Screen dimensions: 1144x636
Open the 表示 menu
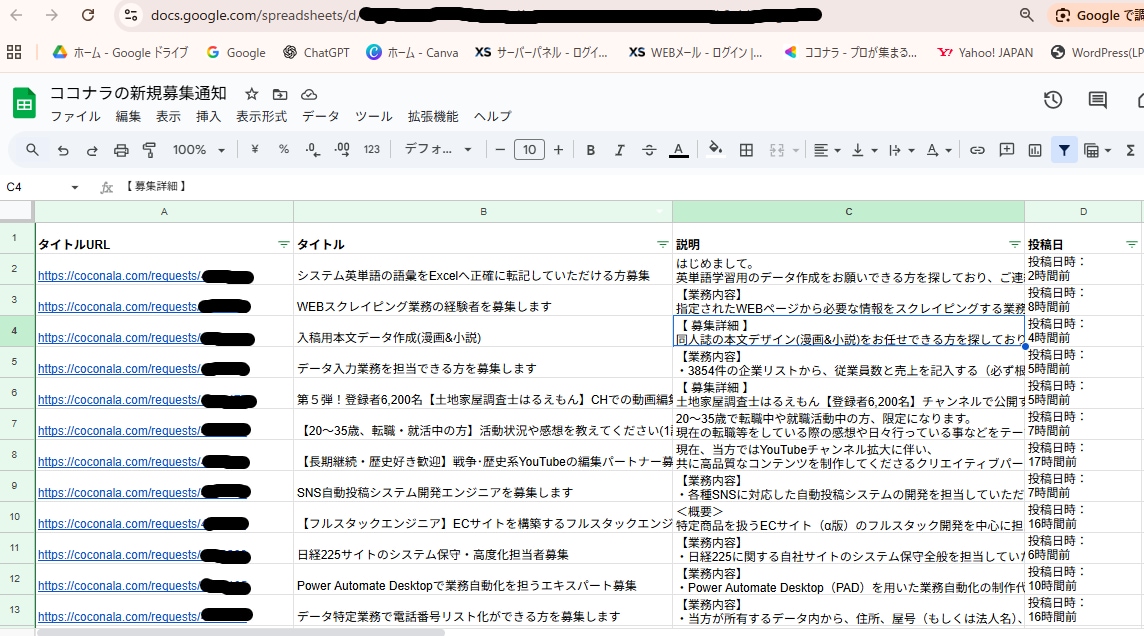(168, 117)
